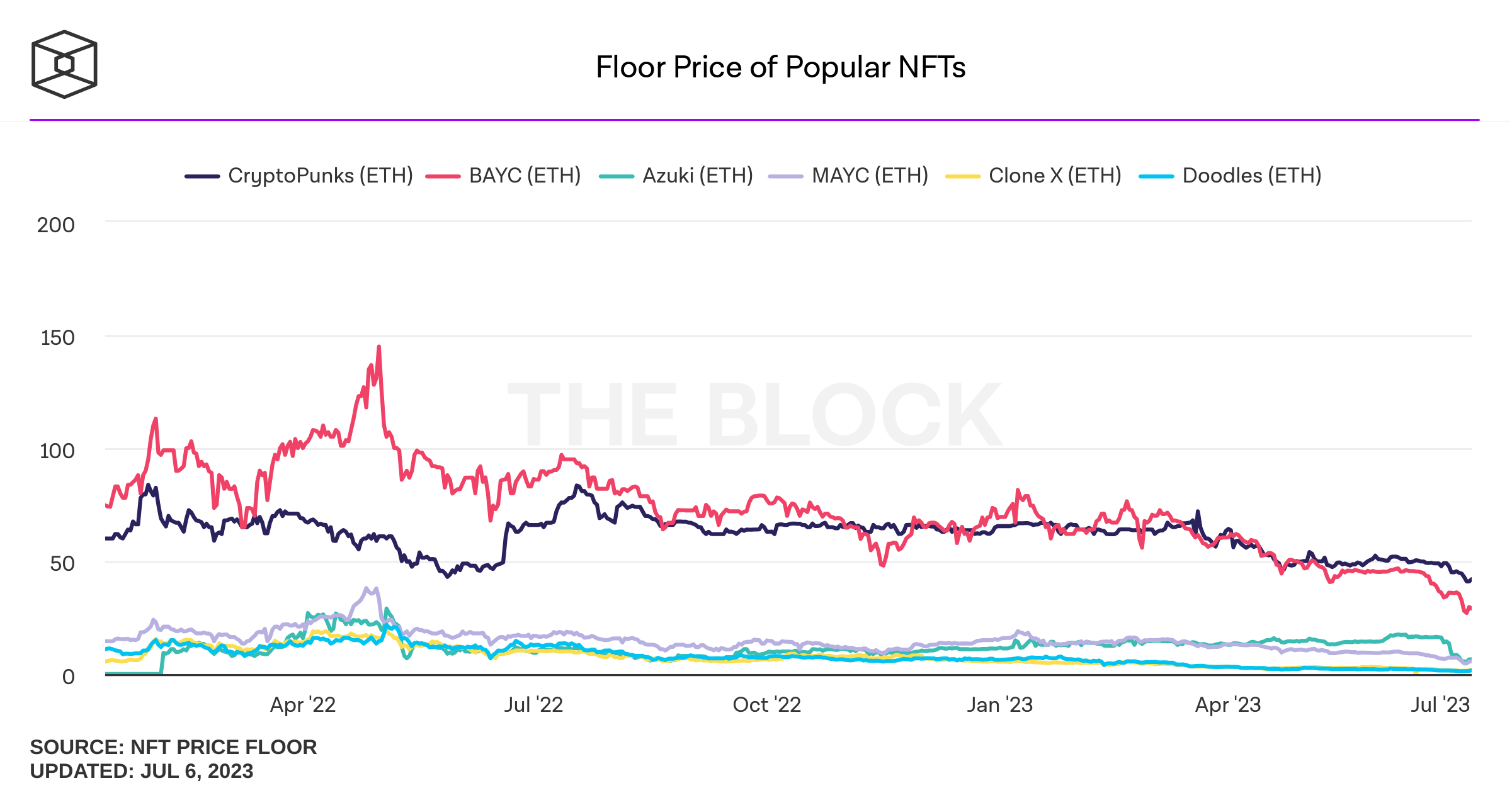The image size is (1512, 793).
Task: Click the Floor Price of Popular NFTs title
Action: click(780, 67)
